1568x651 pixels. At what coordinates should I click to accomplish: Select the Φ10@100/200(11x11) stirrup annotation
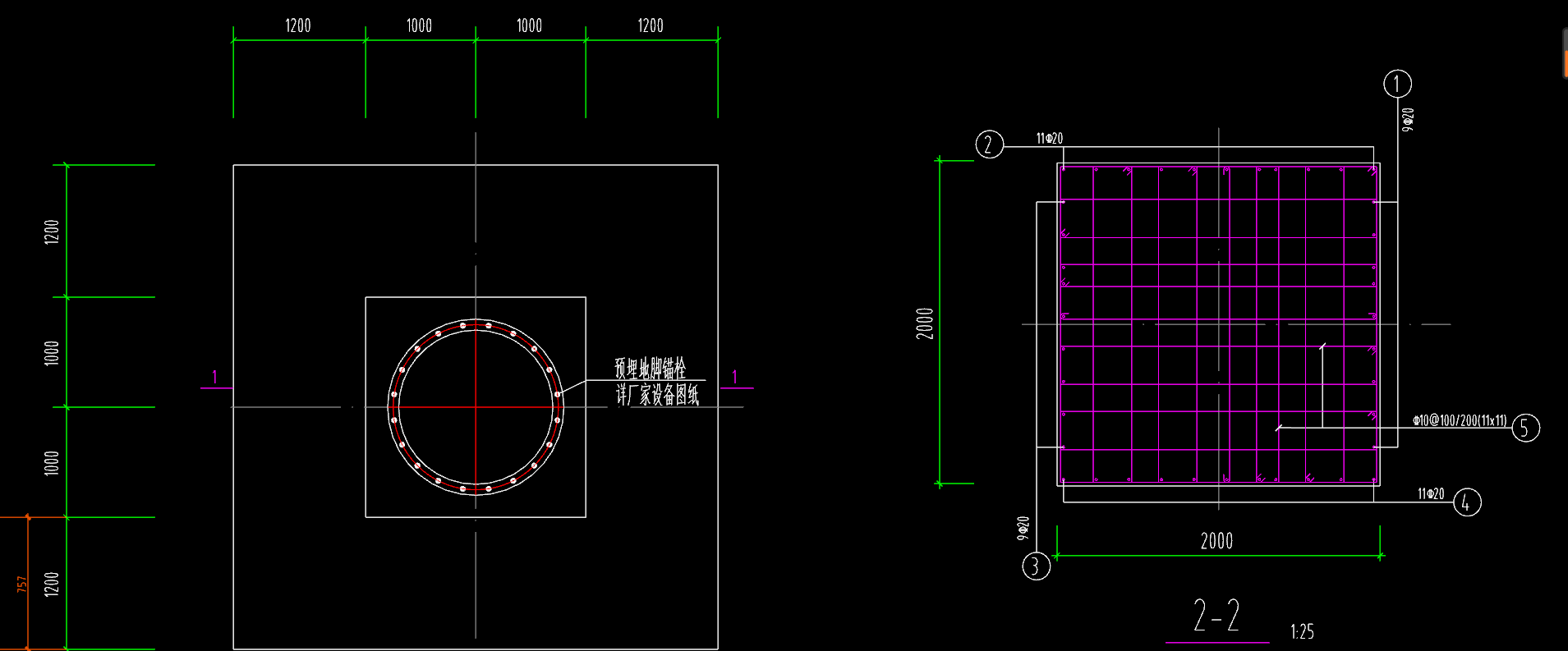[1460, 420]
